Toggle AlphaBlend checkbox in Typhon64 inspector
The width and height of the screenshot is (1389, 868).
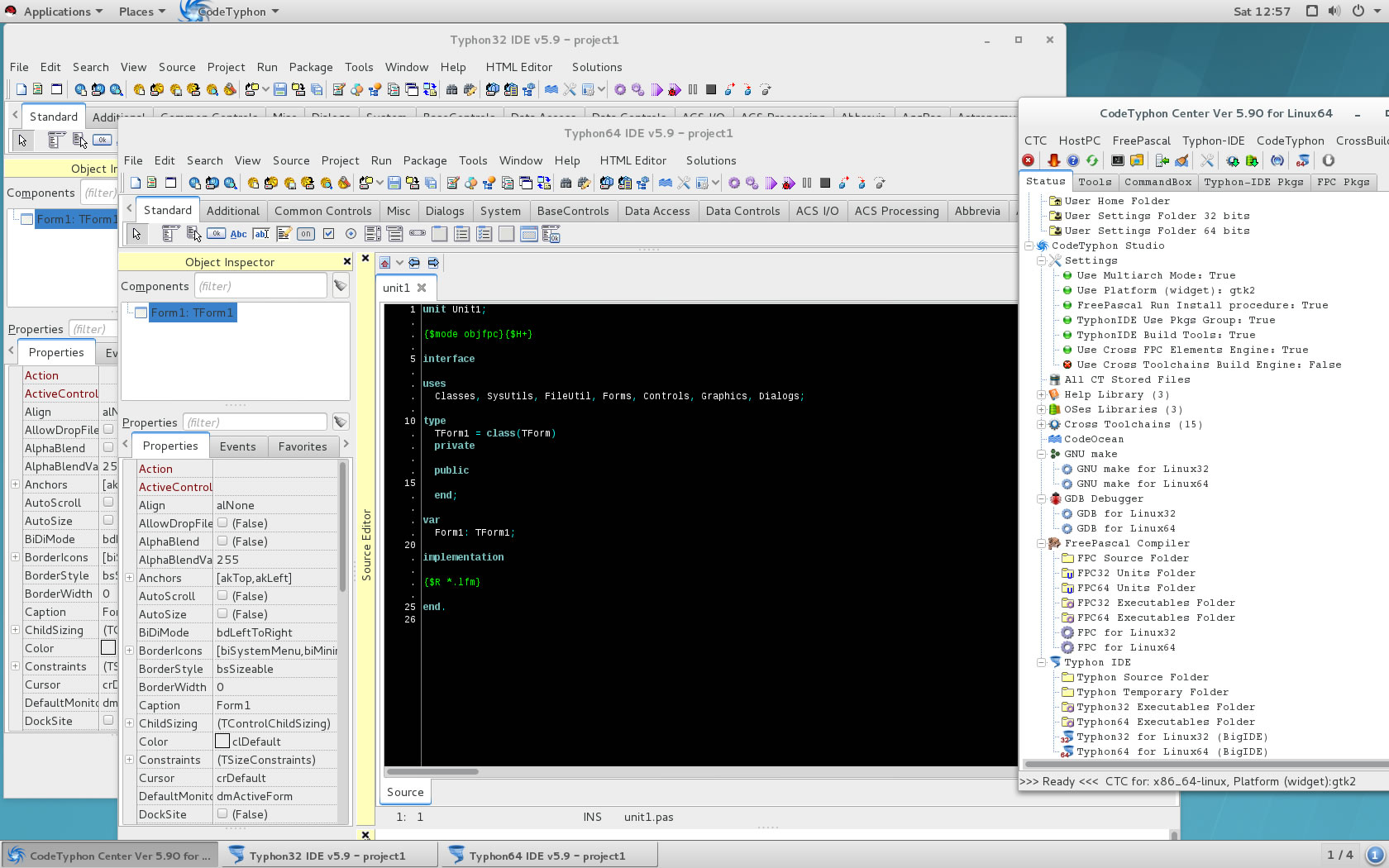[x=222, y=541]
